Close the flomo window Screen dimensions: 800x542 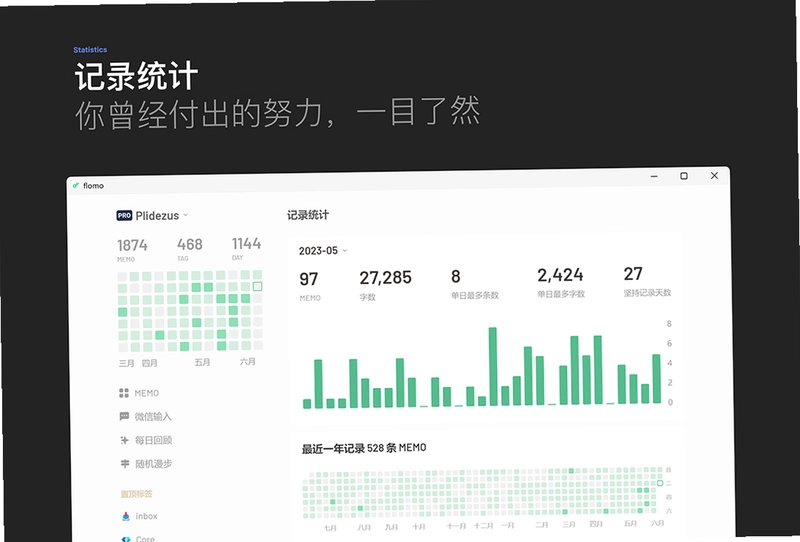pyautogui.click(x=714, y=176)
